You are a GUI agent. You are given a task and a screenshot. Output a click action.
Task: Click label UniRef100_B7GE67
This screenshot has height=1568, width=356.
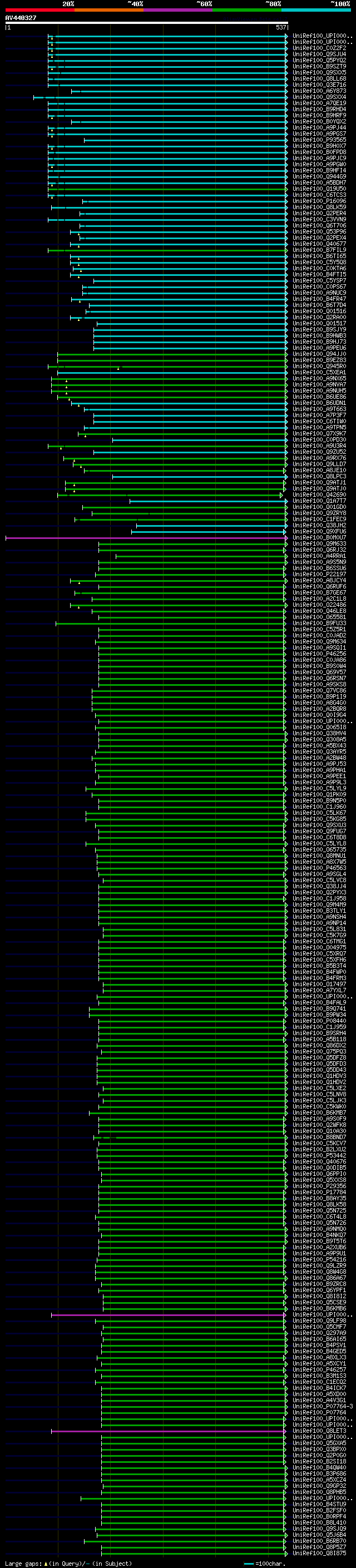319,593
